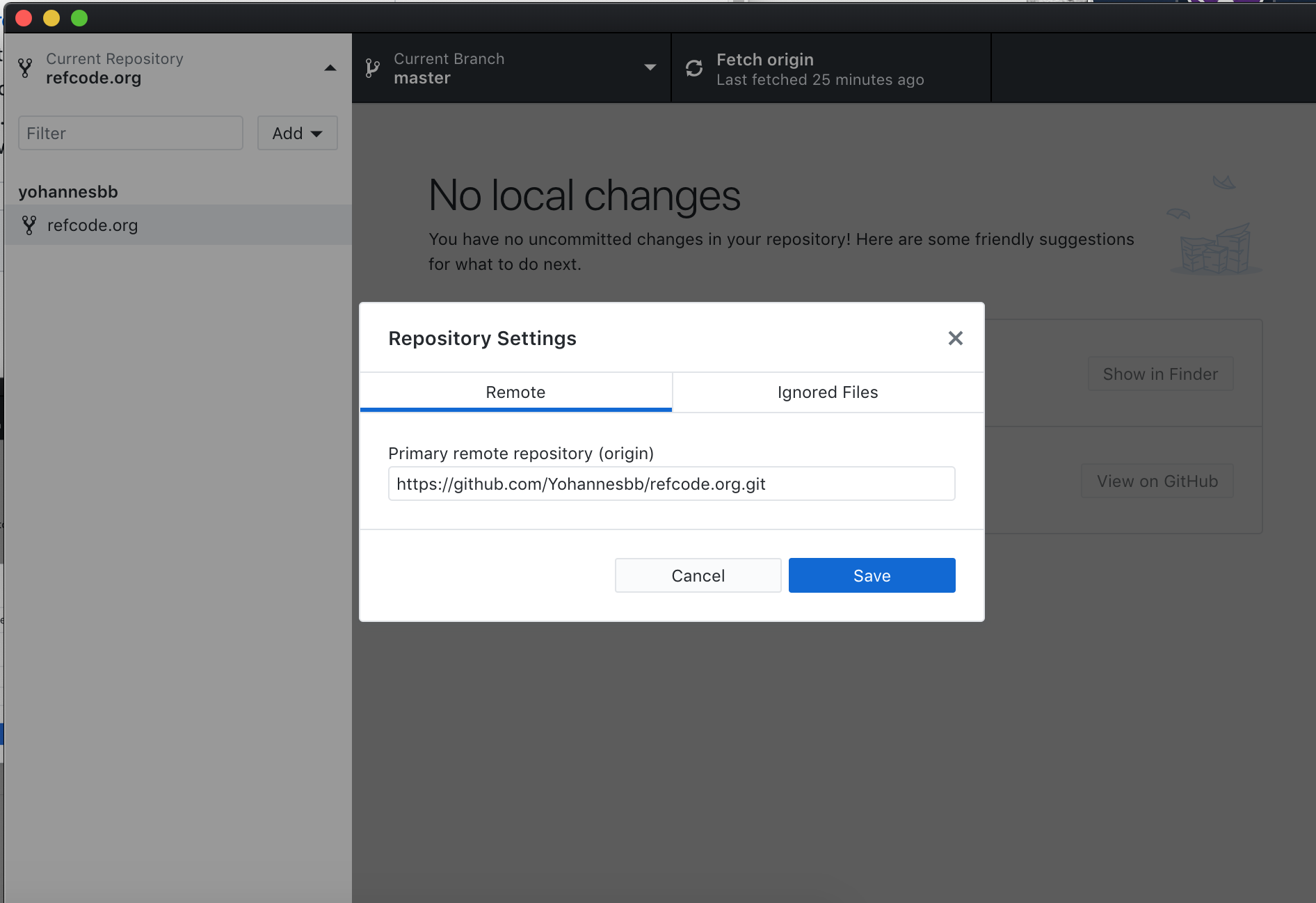
Task: Switch to the Ignored Files tab
Action: click(828, 392)
